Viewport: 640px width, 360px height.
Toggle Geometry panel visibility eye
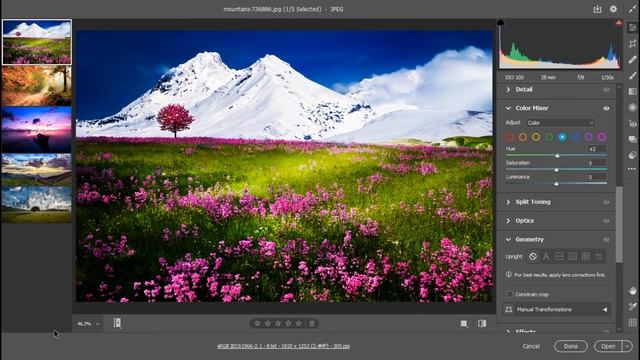tap(606, 240)
